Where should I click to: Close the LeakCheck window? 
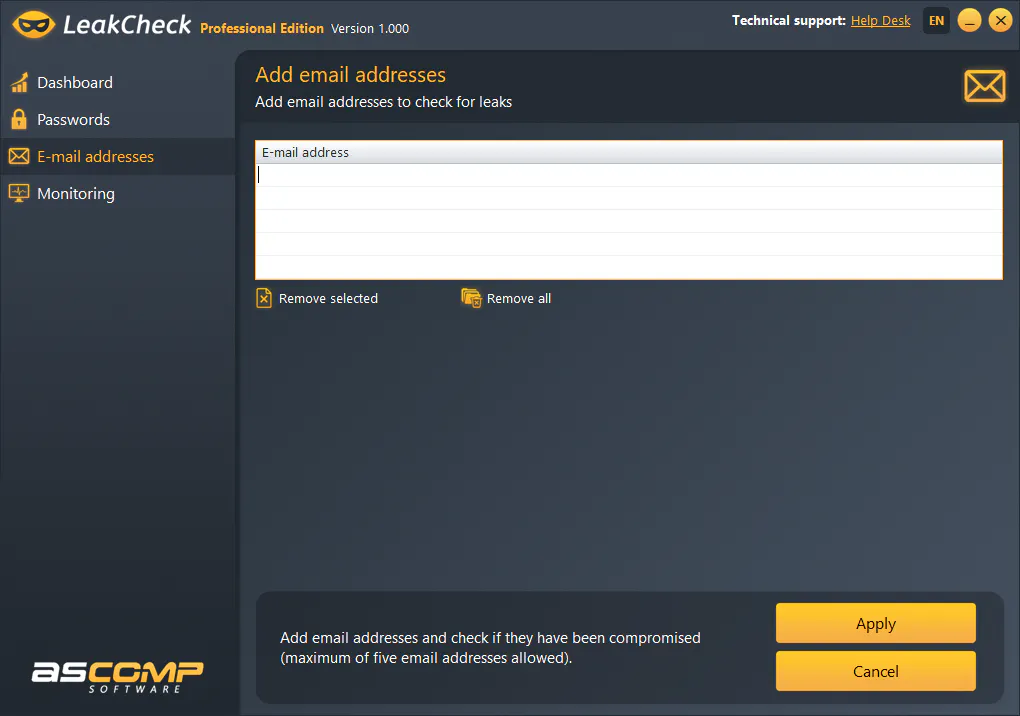1000,20
